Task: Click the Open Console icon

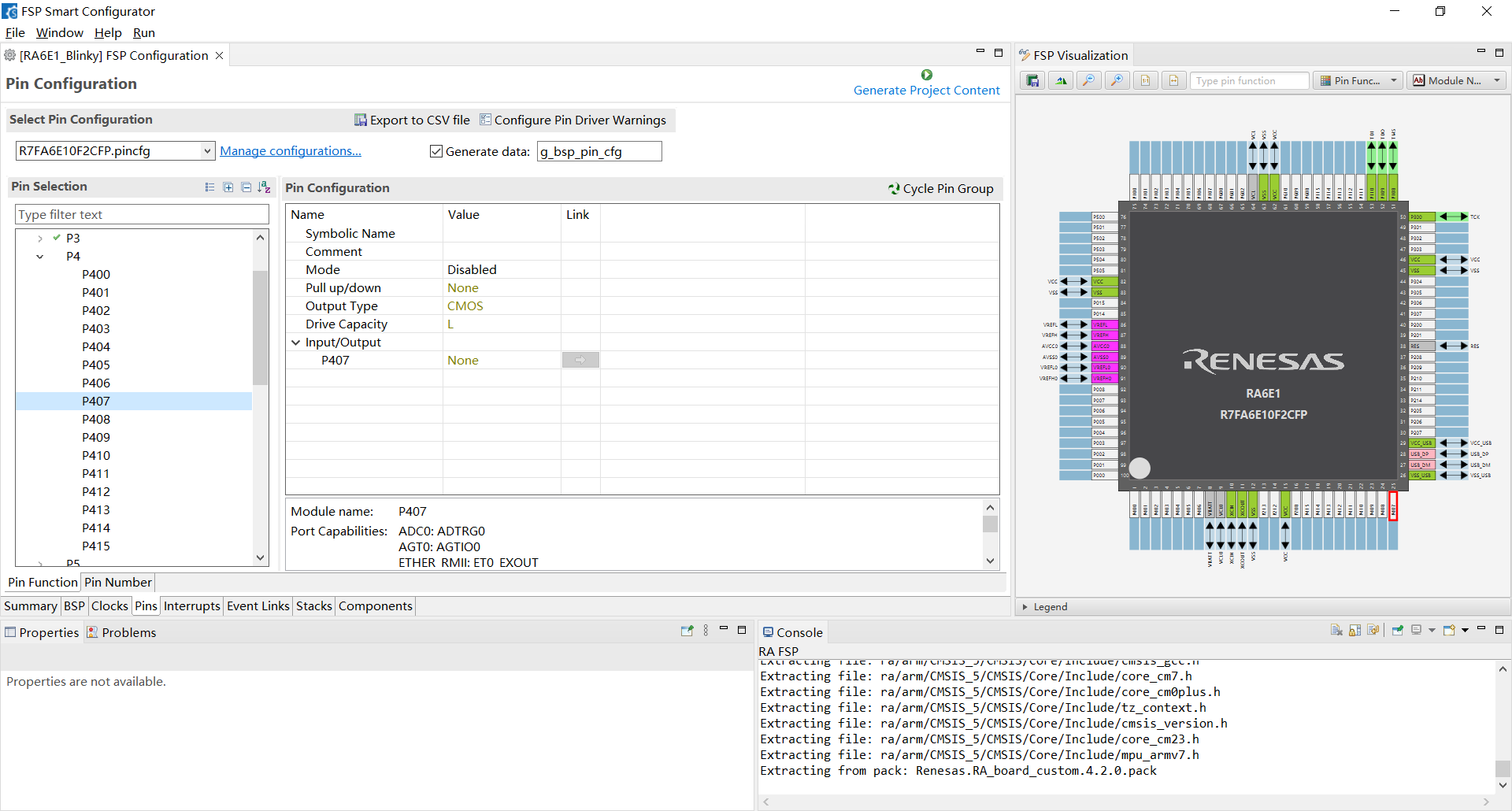Action: coord(1449,631)
